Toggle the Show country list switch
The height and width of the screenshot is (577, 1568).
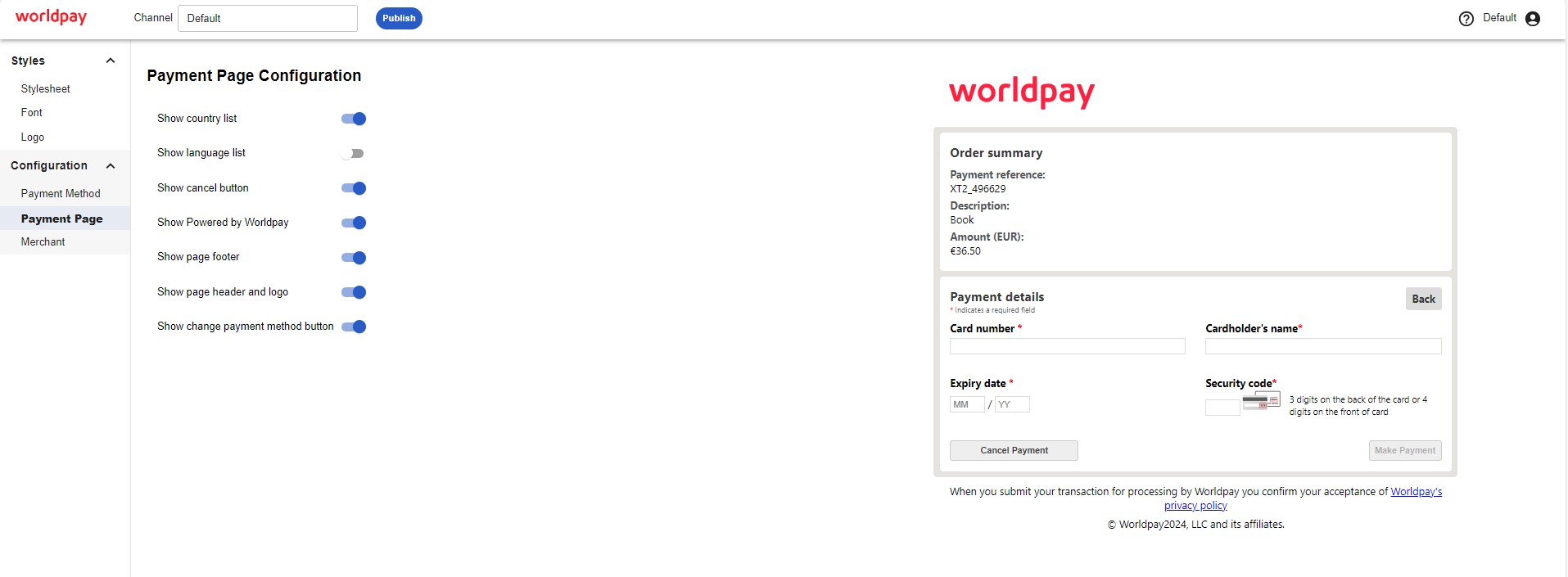[x=354, y=119]
